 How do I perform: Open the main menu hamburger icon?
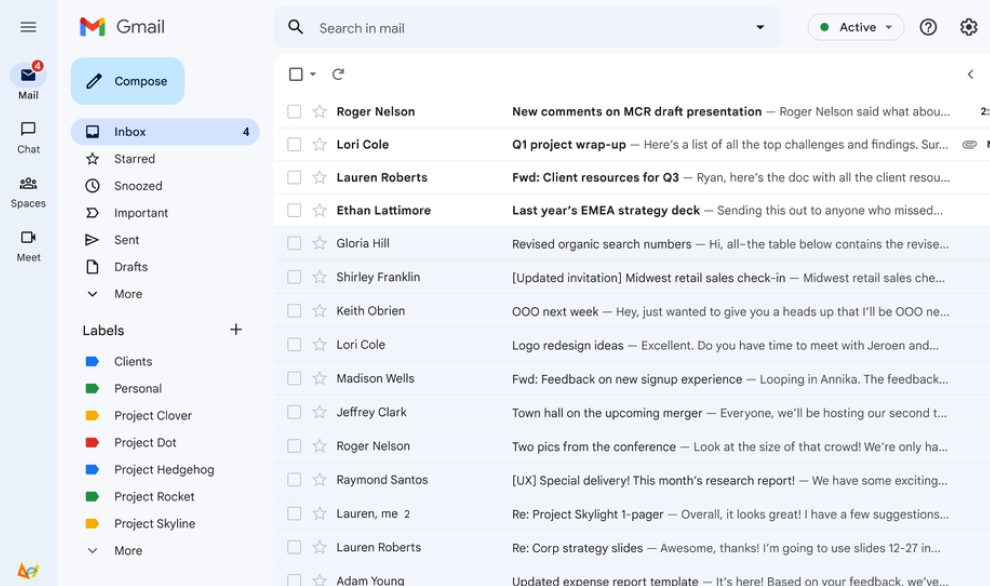[28, 27]
